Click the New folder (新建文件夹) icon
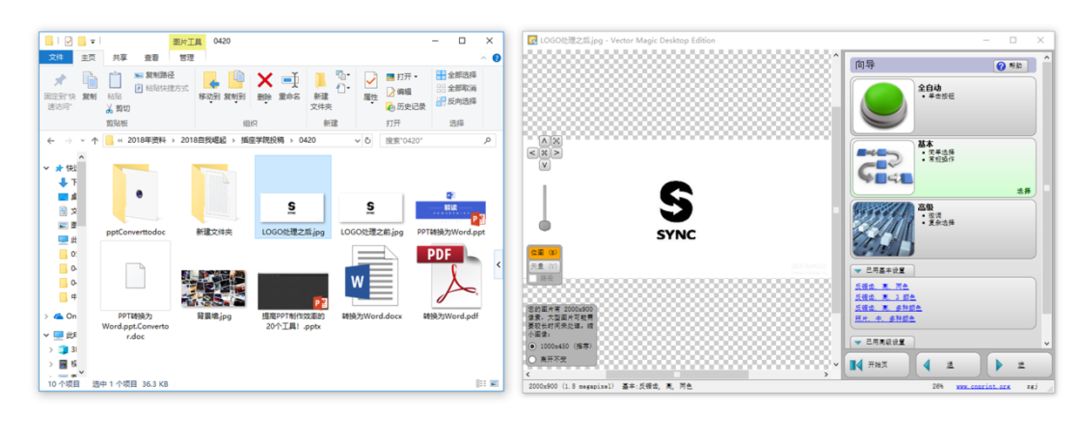Image resolution: width=1080 pixels, height=441 pixels. tap(320, 81)
